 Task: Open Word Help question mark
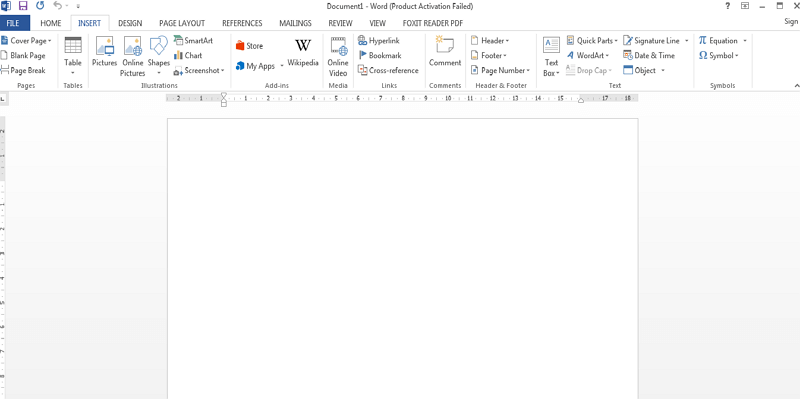(x=728, y=6)
